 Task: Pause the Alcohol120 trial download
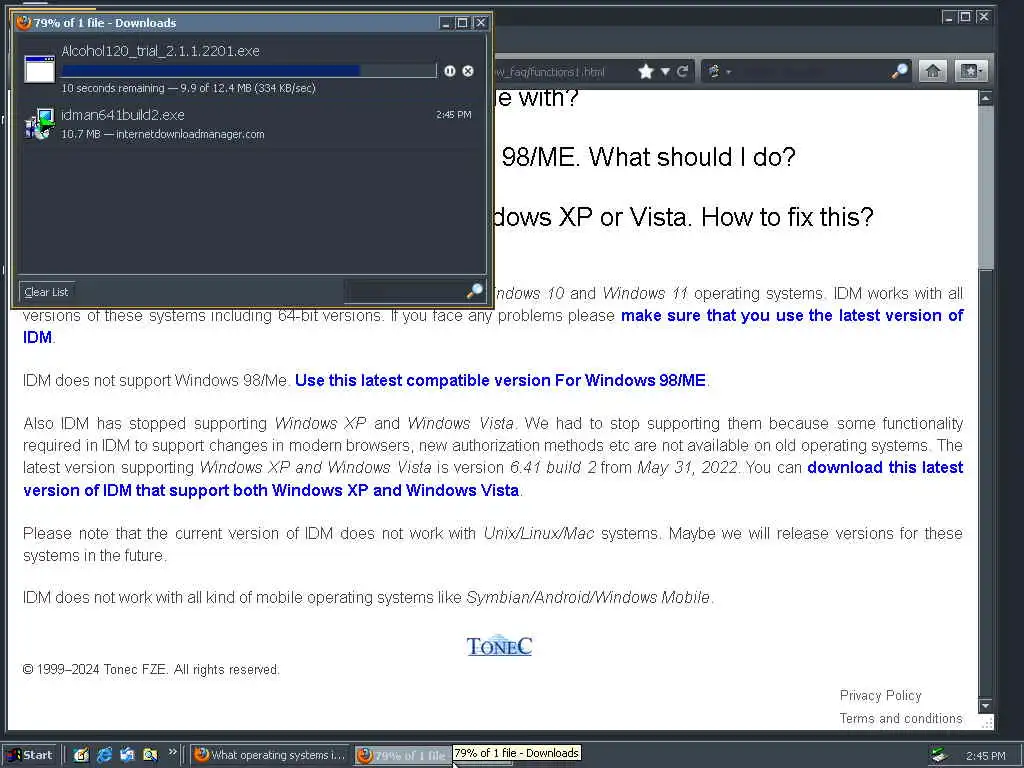[449, 71]
